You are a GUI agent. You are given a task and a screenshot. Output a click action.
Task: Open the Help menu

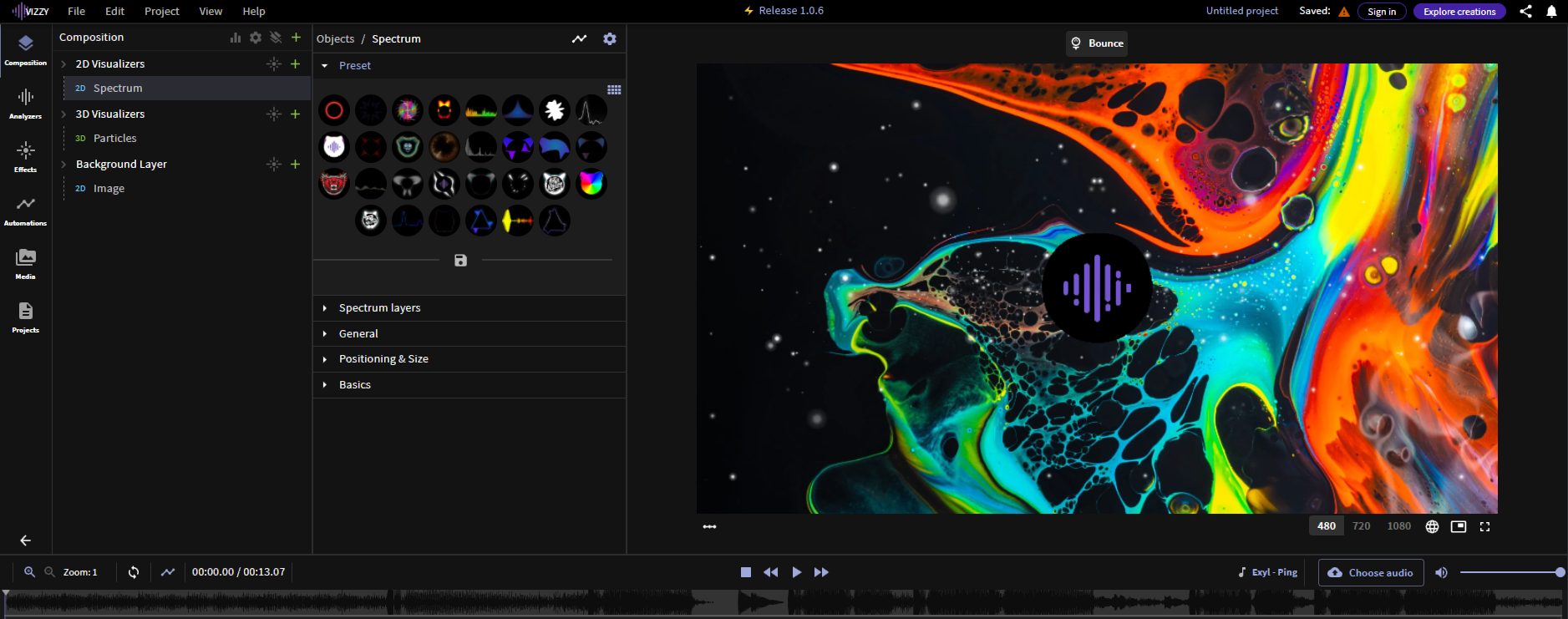coord(253,12)
